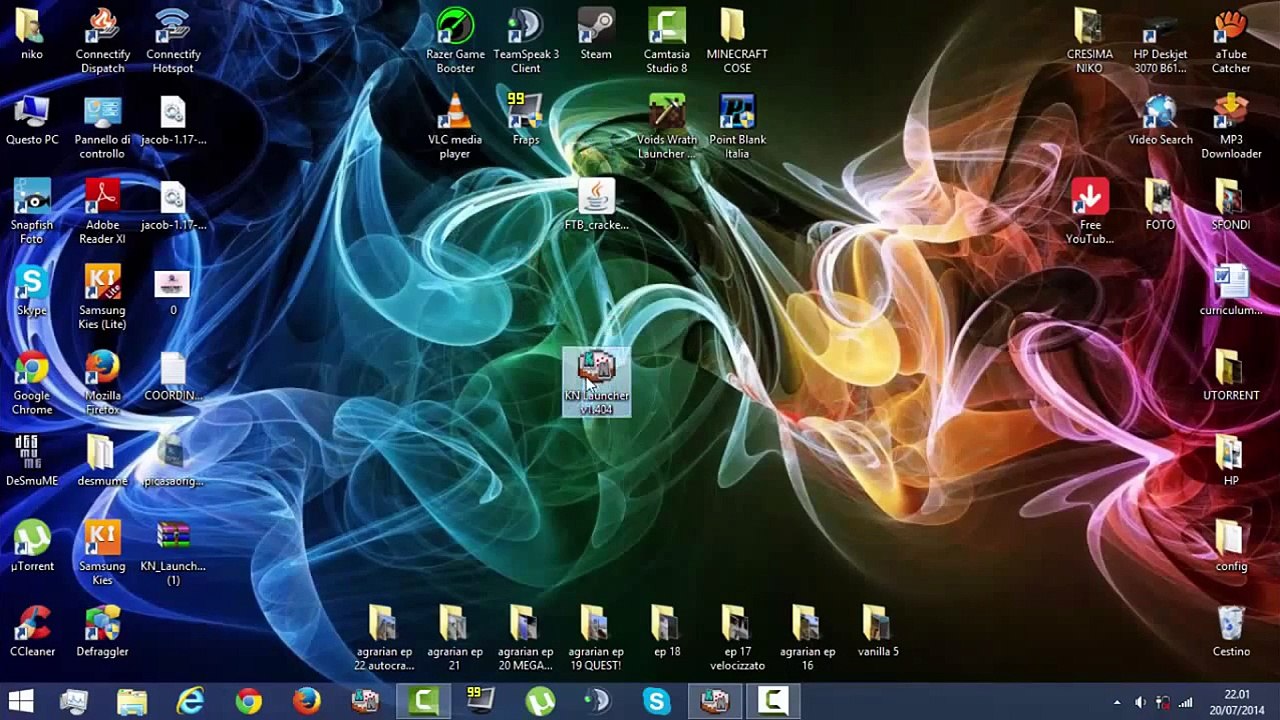The height and width of the screenshot is (720, 1280).
Task: Click the MP3 Downloader desktop icon
Action: tap(1231, 126)
